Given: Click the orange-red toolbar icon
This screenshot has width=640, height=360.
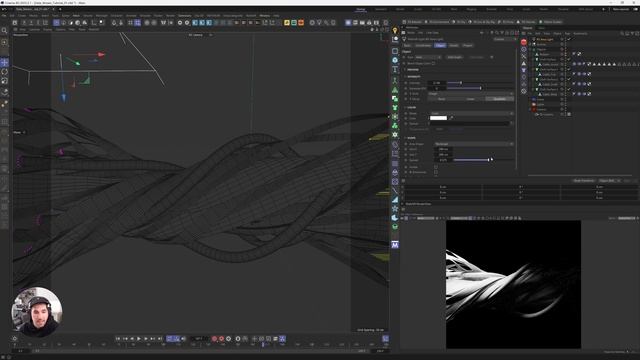Looking at the screenshot, I should coord(301,22).
